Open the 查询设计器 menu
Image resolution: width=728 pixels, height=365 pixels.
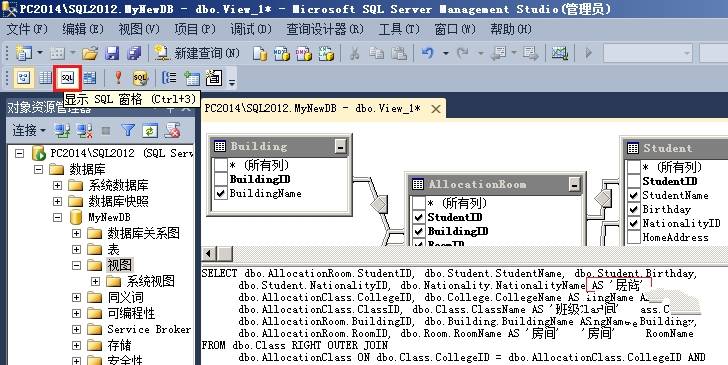325,29
